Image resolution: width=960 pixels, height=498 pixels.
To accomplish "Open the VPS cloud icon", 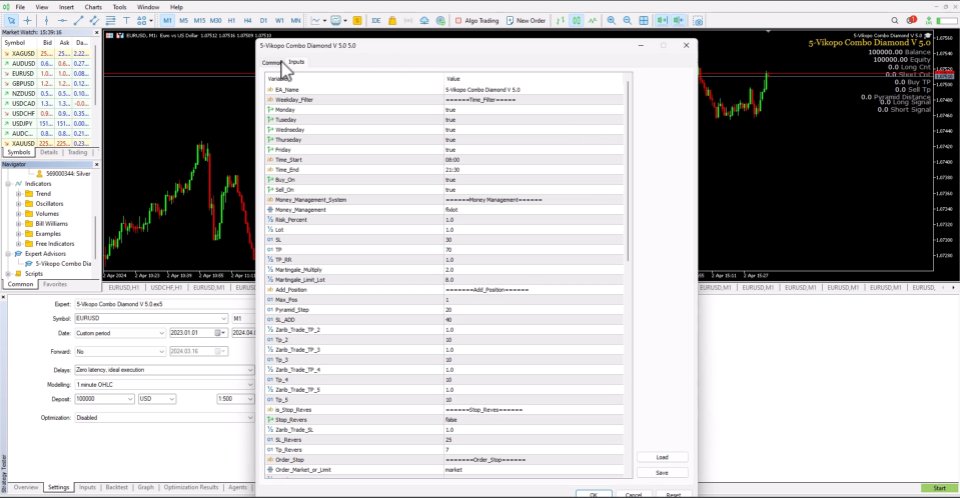I will tap(424, 20).
